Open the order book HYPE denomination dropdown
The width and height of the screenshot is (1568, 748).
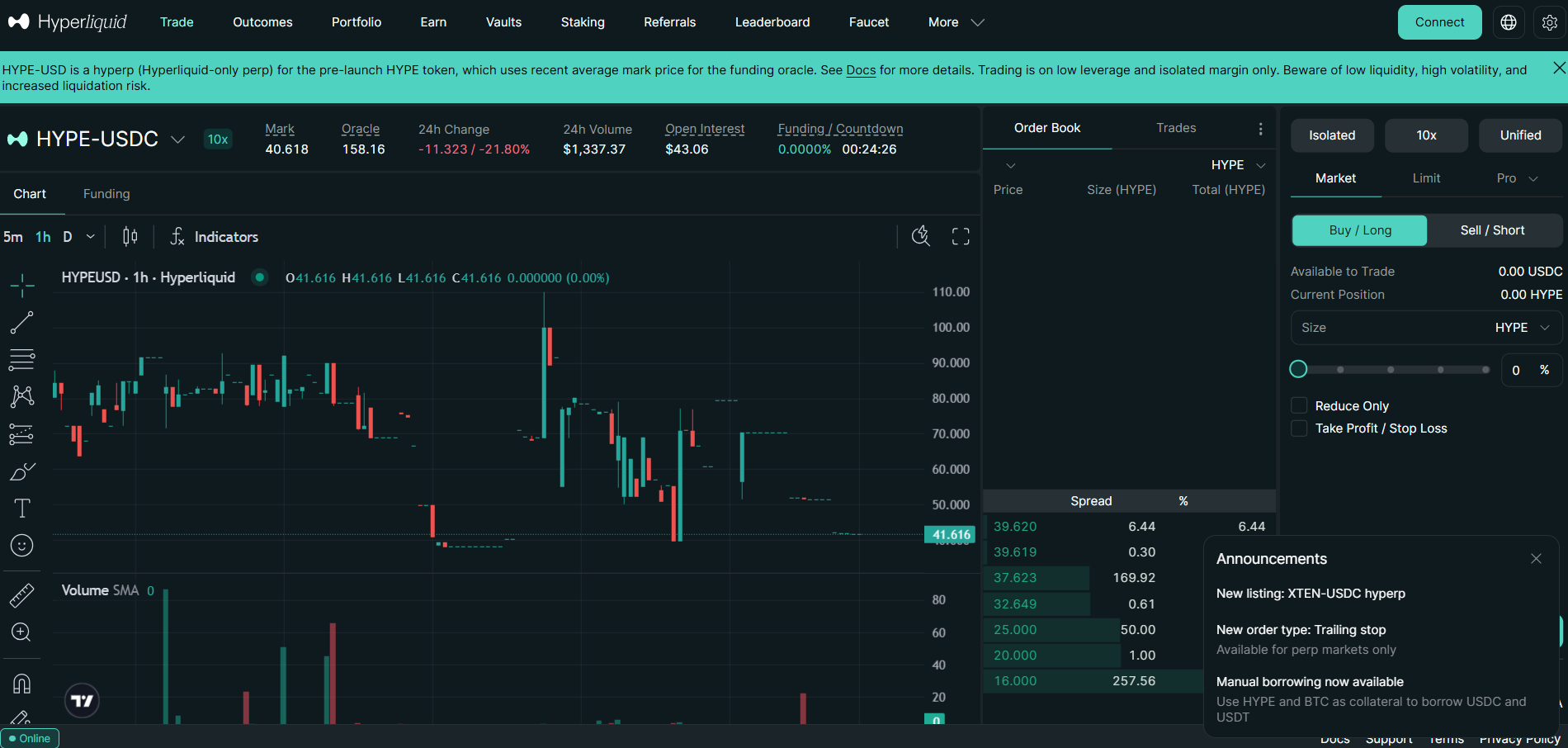pos(1238,165)
